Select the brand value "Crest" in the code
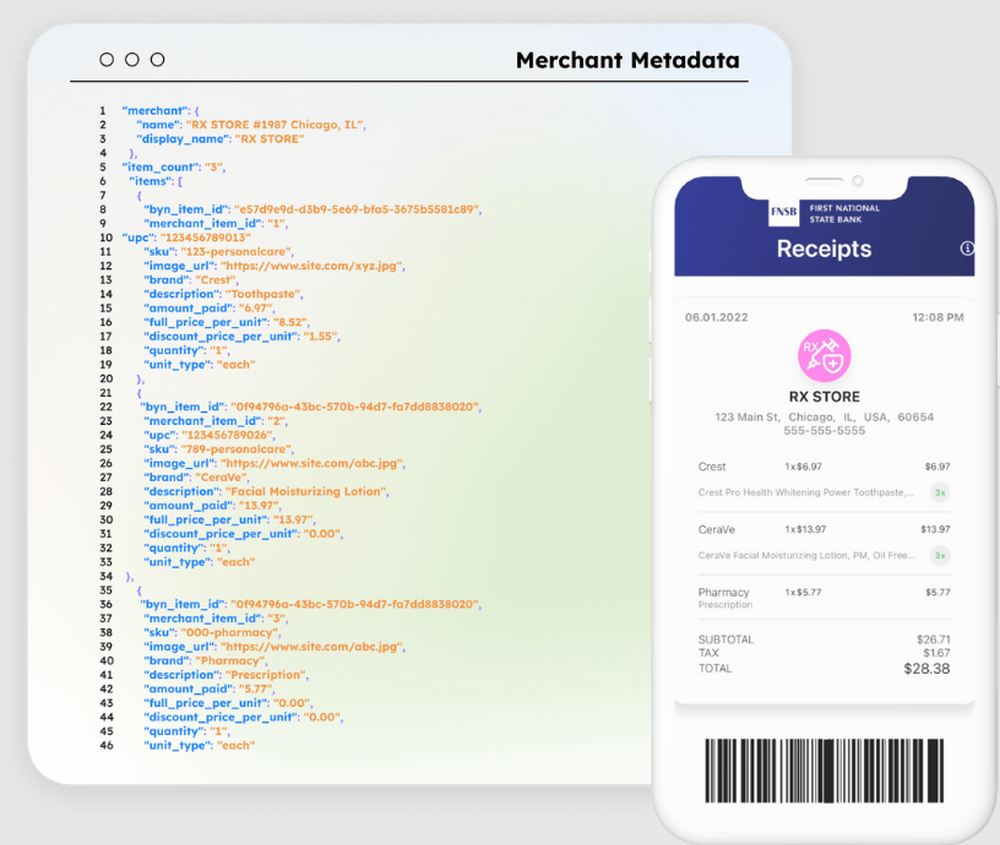 click(x=216, y=280)
